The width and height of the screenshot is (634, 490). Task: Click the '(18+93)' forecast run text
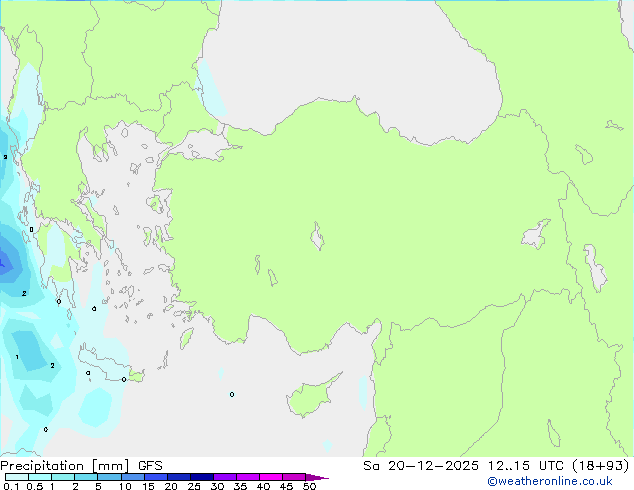click(x=601, y=466)
